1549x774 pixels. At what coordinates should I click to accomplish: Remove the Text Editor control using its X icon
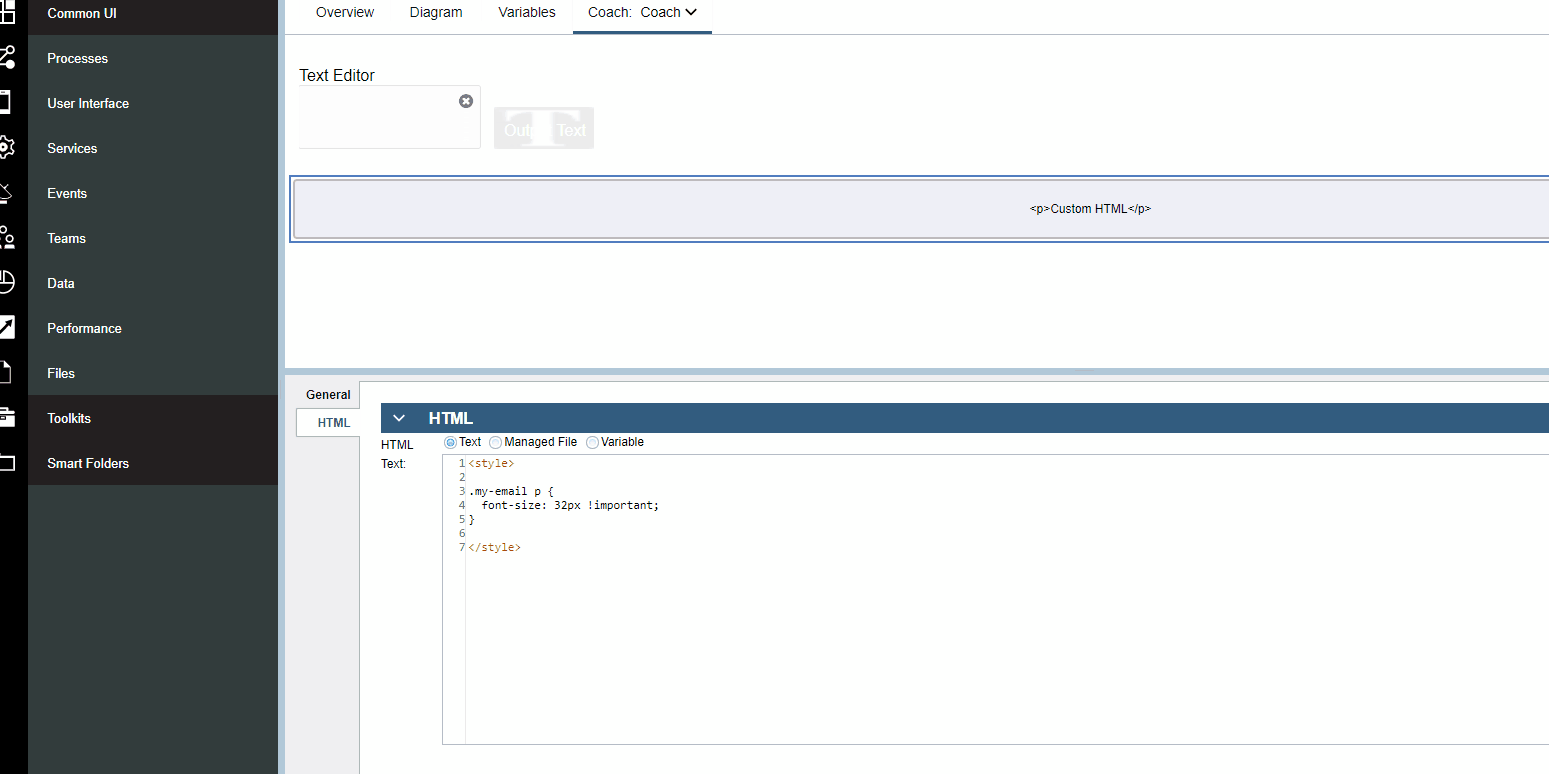click(x=466, y=101)
